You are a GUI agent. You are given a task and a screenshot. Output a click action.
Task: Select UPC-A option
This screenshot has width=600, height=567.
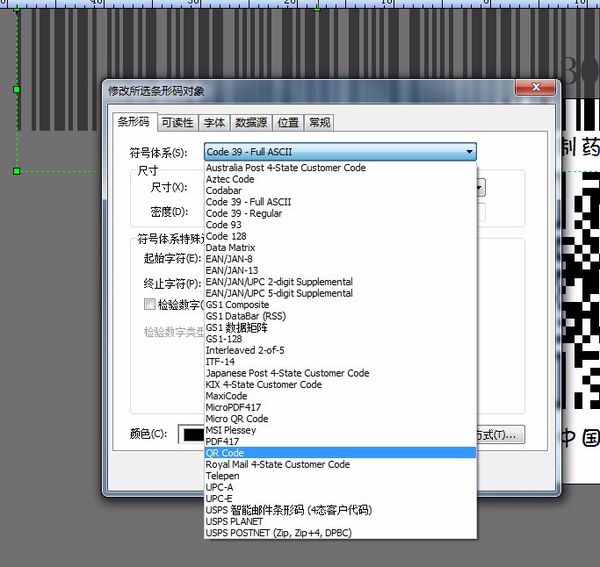(x=340, y=487)
